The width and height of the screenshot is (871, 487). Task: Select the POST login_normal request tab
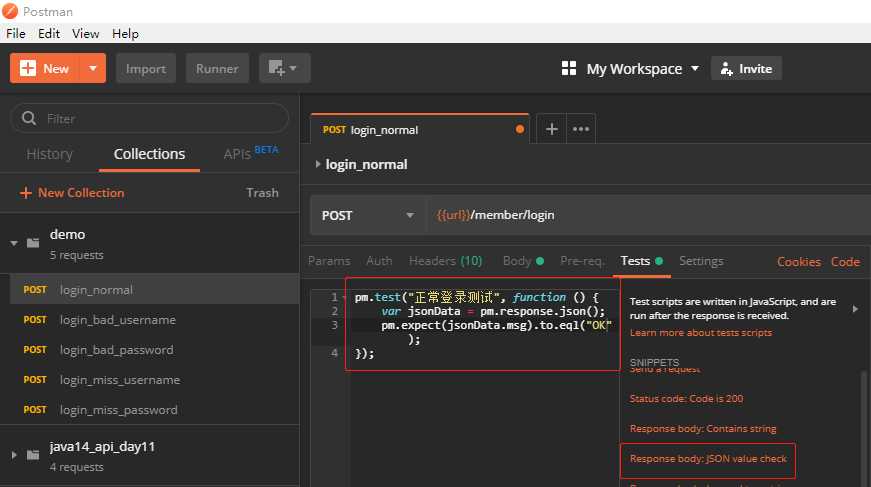[x=419, y=129]
